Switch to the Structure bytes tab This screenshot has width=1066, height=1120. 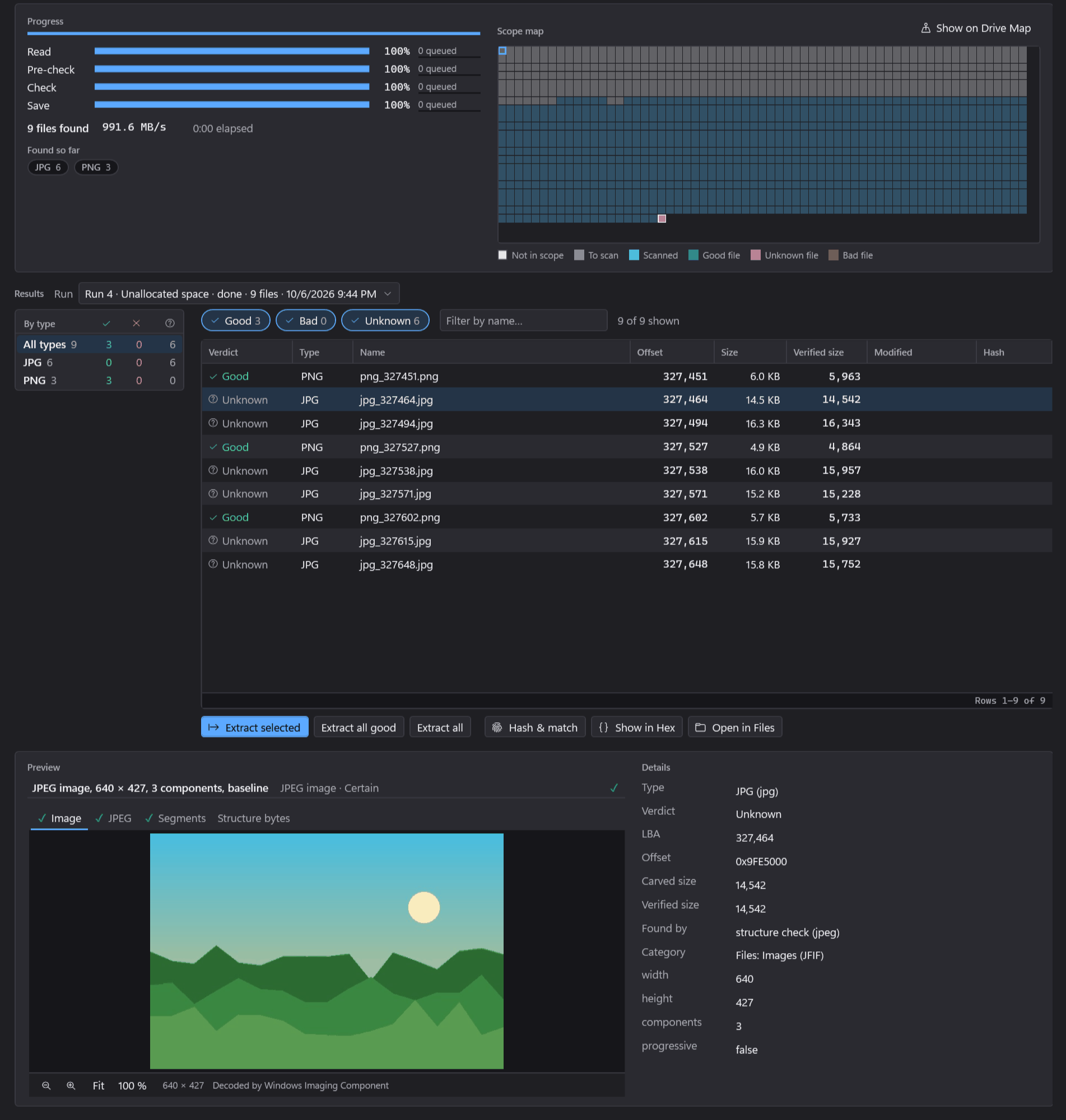253,818
